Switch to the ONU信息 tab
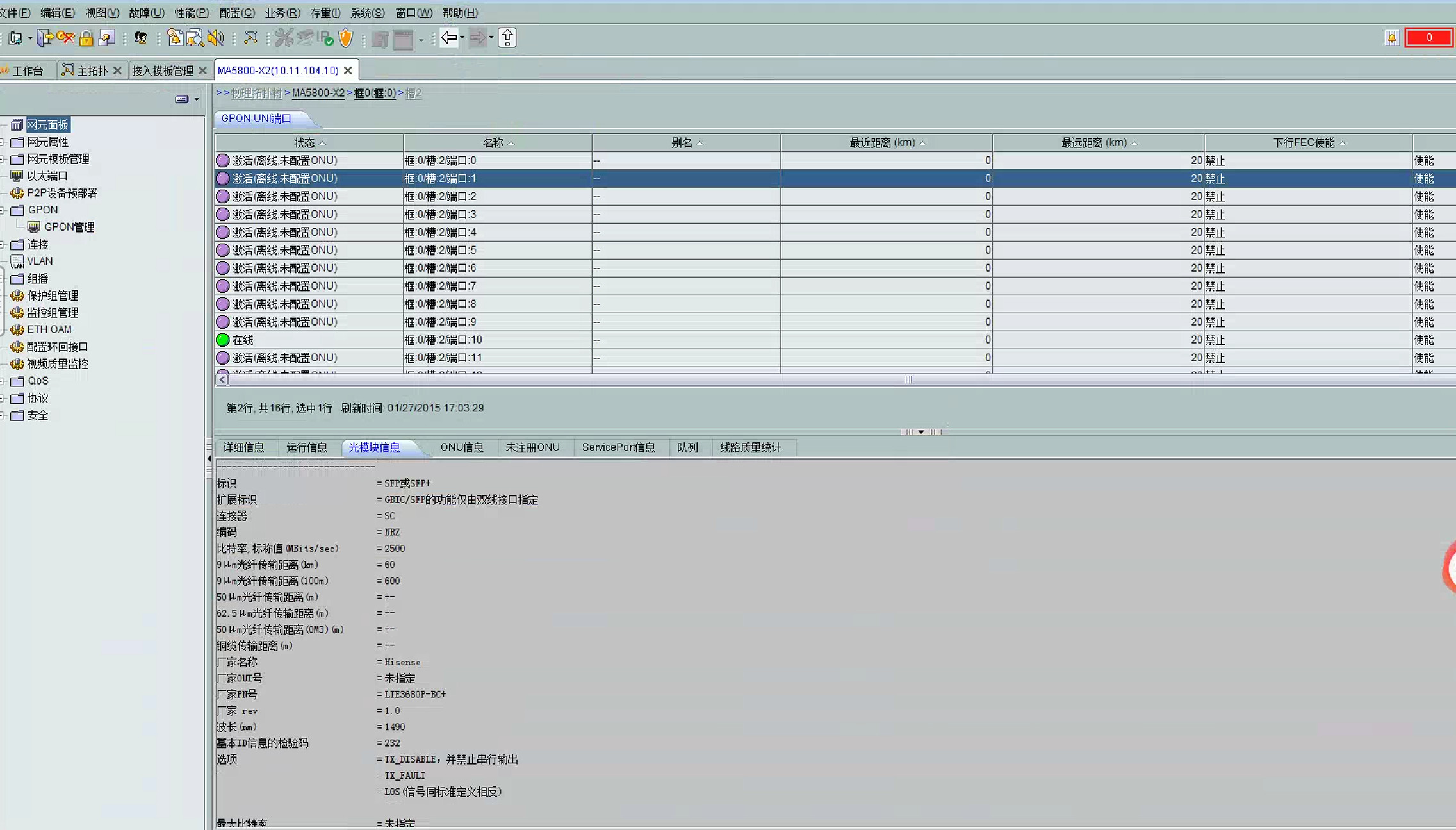 tap(461, 447)
